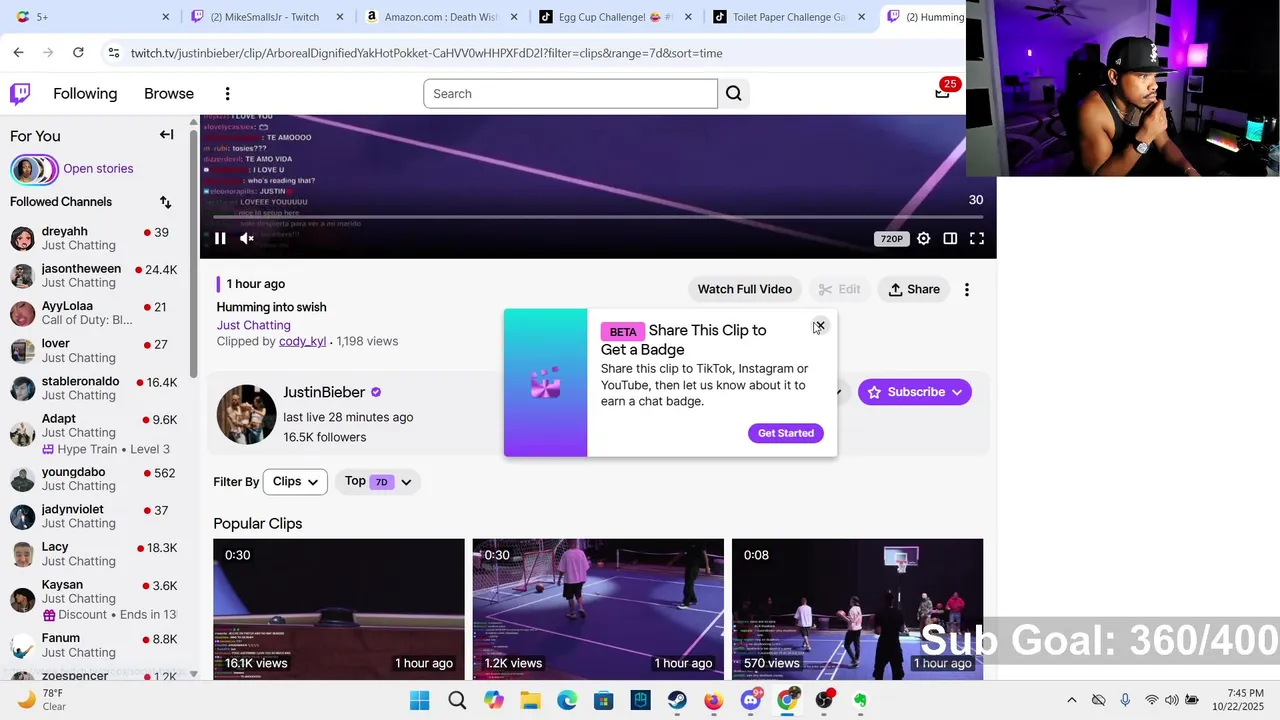Pause the clip video

[220, 238]
